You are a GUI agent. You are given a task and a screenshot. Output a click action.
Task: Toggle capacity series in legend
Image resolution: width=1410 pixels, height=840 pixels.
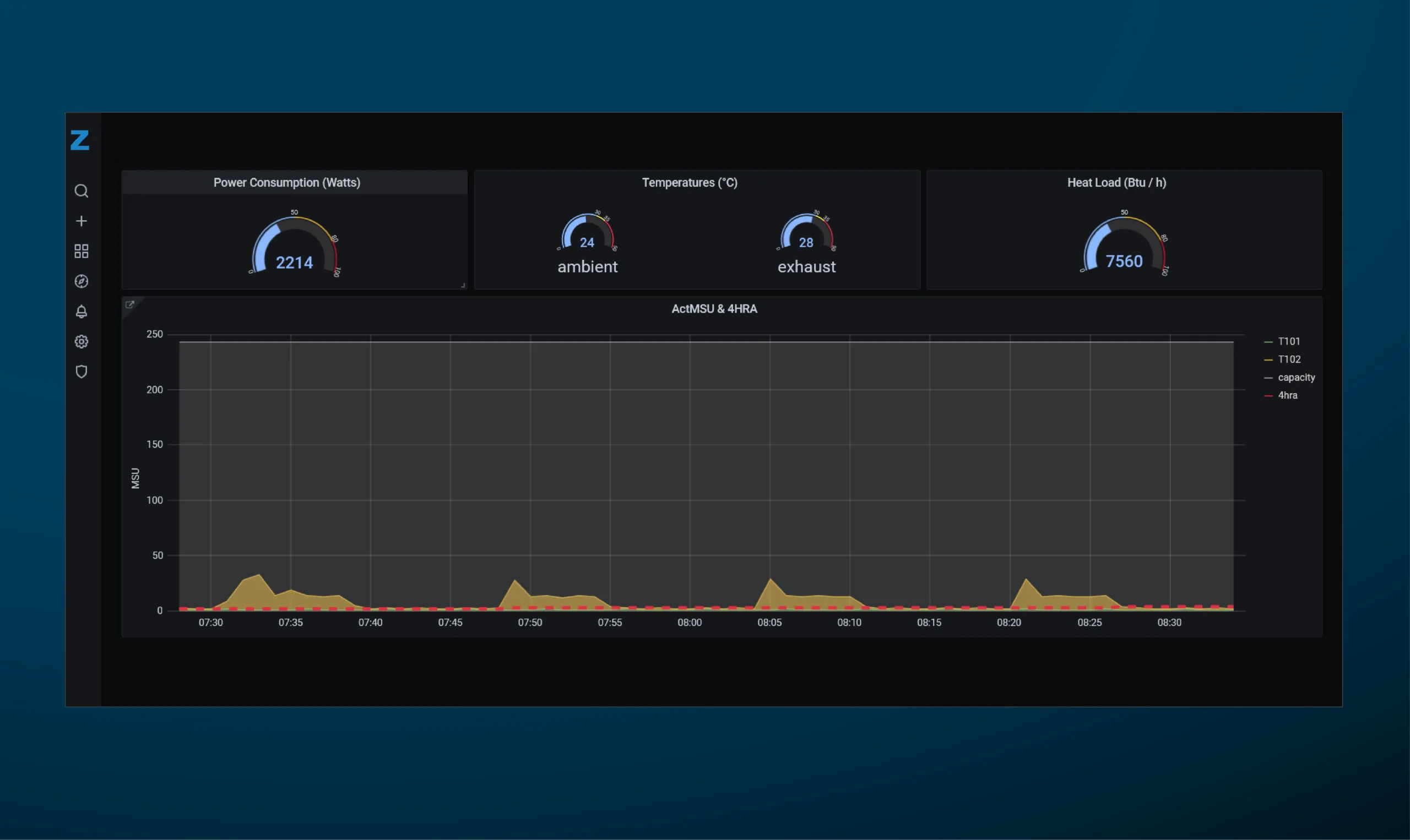pos(1296,378)
